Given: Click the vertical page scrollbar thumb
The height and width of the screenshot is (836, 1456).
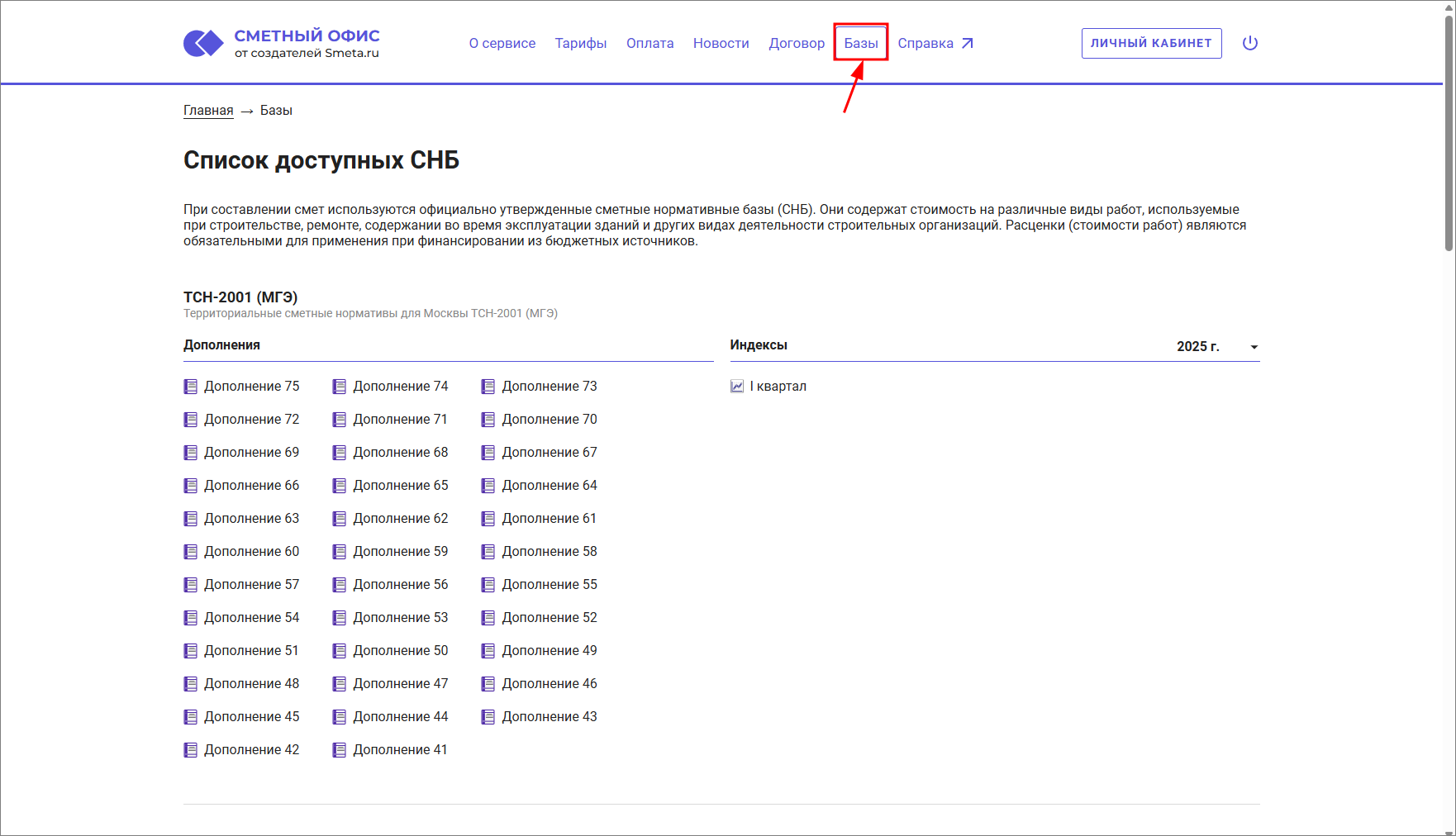Looking at the screenshot, I should pyautogui.click(x=1449, y=132).
